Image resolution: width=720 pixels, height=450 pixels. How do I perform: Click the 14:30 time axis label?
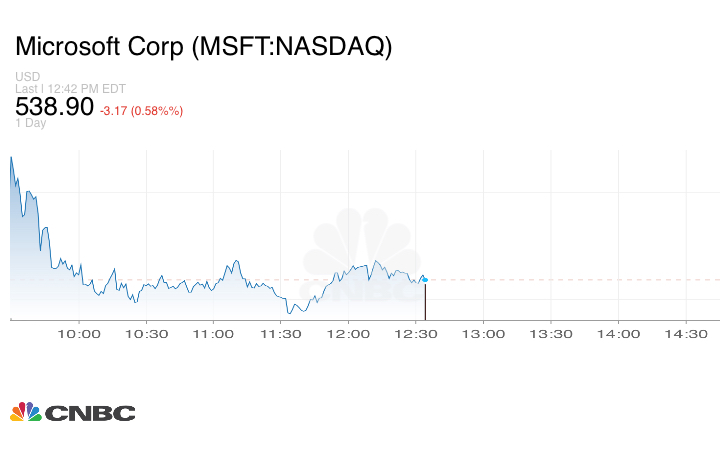tap(685, 334)
